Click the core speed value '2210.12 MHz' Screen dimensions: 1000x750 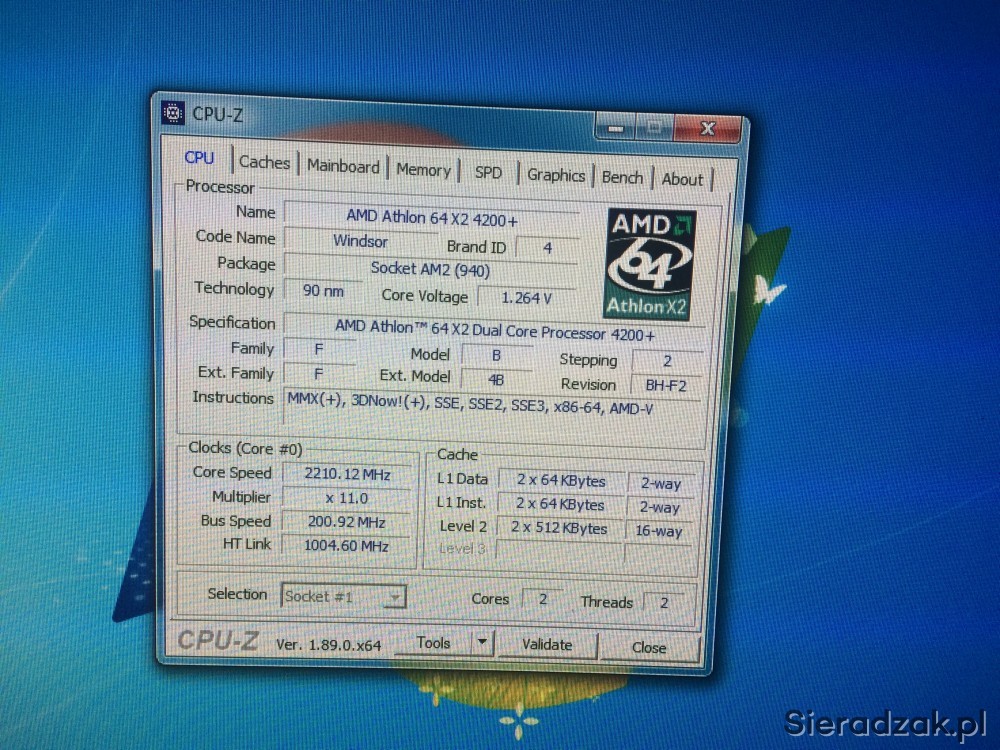tap(348, 474)
